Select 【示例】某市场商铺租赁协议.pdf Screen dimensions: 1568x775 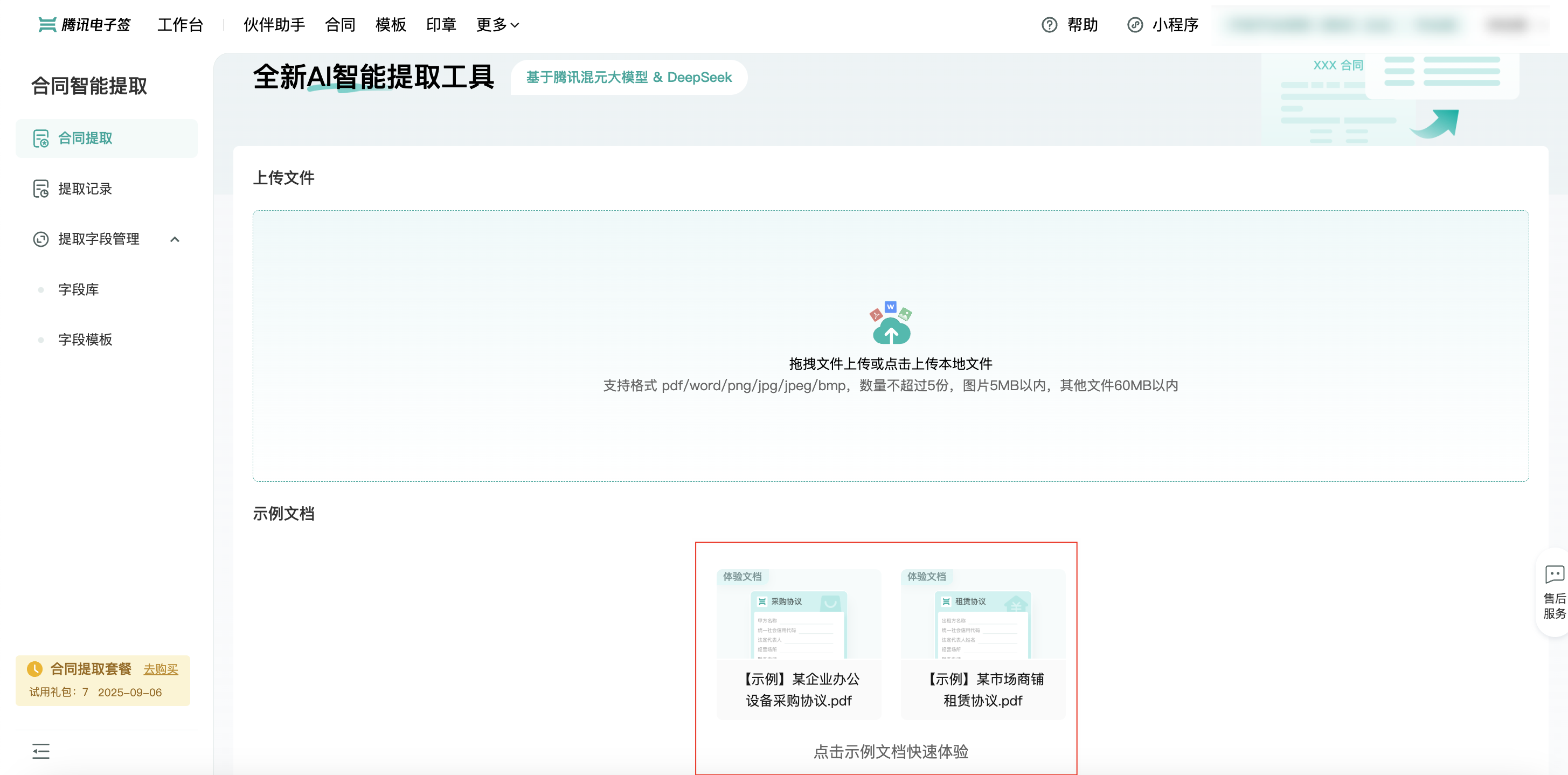click(x=983, y=690)
